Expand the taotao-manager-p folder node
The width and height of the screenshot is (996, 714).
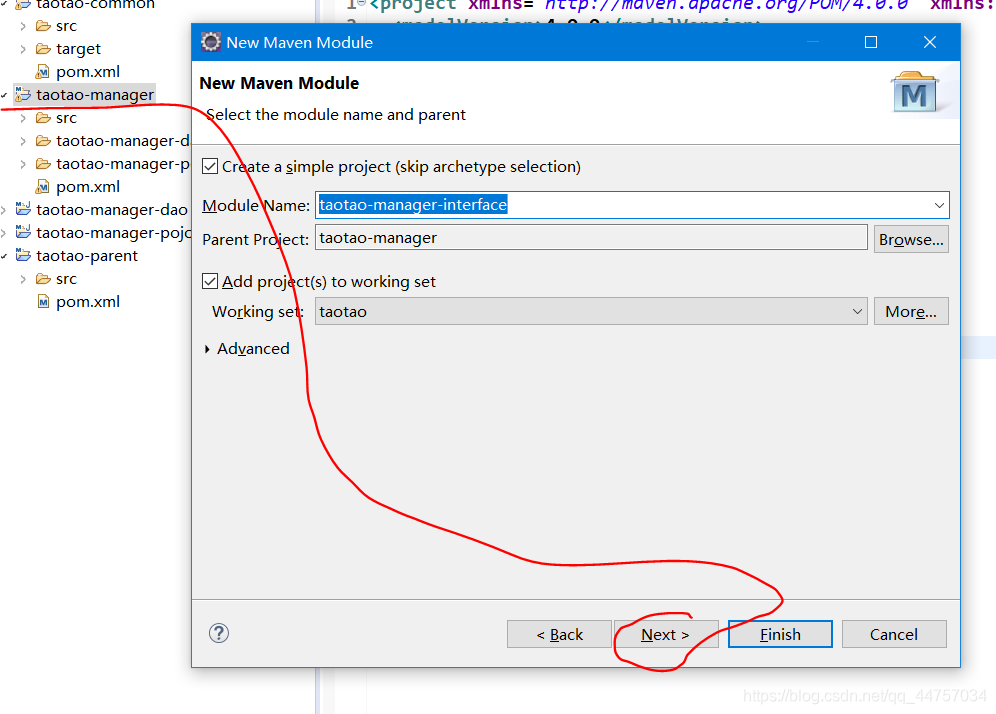[x=23, y=164]
